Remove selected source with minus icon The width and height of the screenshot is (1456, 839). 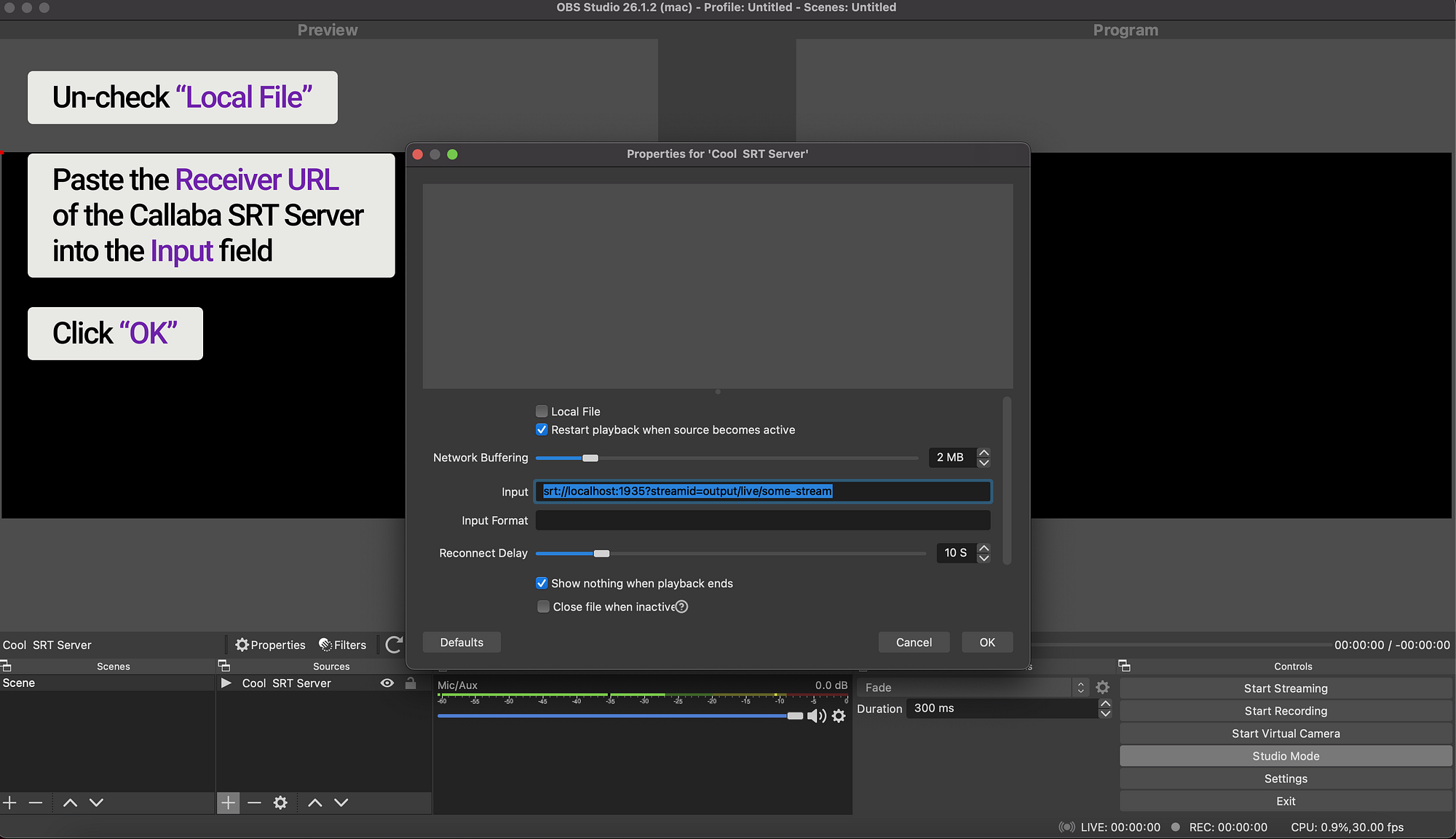pyautogui.click(x=254, y=803)
